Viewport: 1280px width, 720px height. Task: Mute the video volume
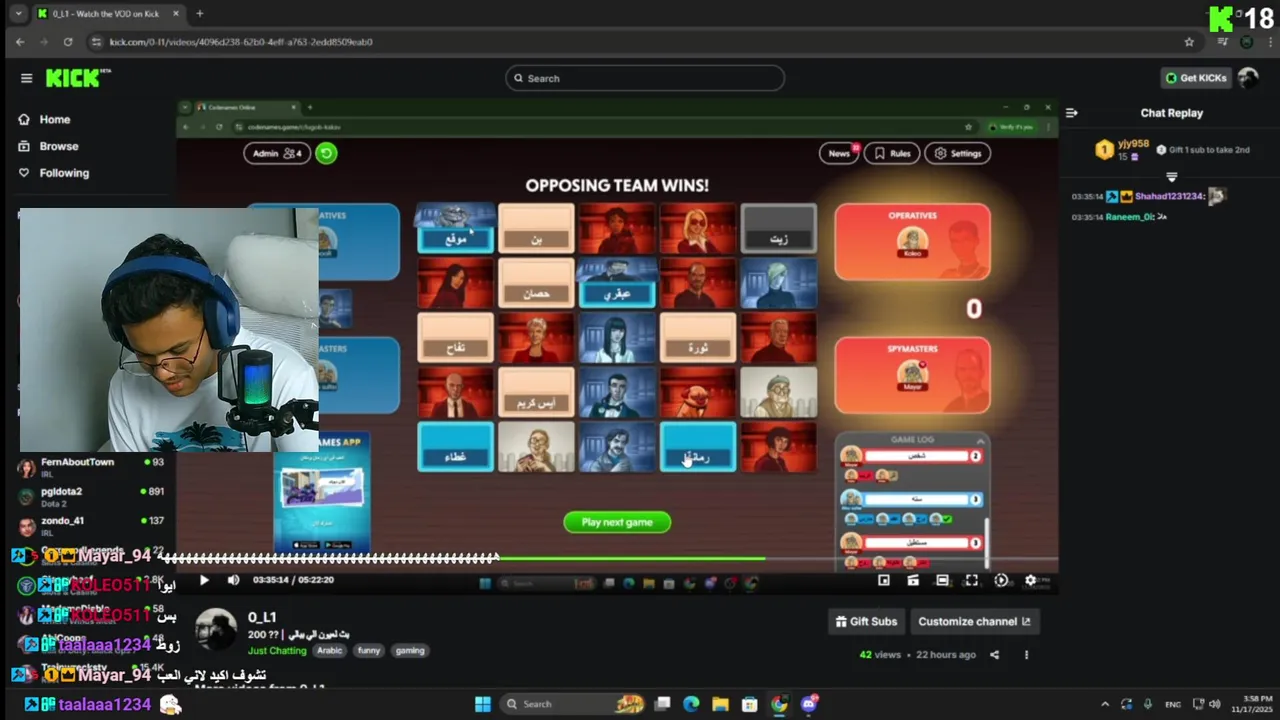coord(233,580)
